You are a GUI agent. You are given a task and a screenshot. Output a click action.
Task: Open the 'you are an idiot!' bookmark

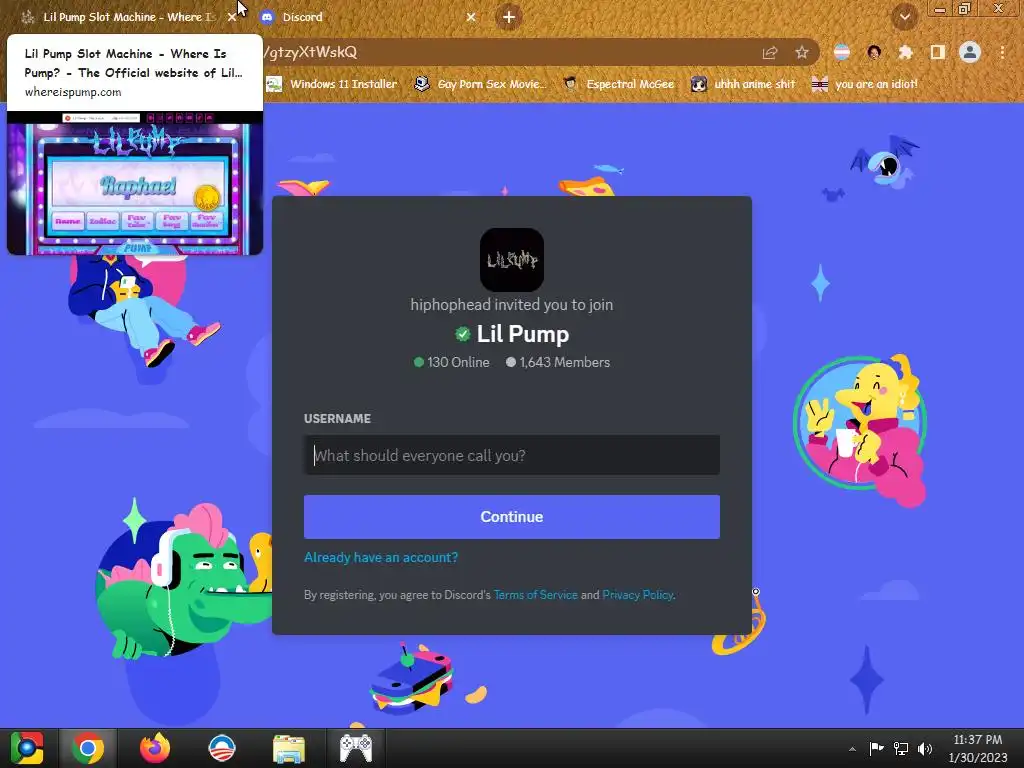[864, 84]
